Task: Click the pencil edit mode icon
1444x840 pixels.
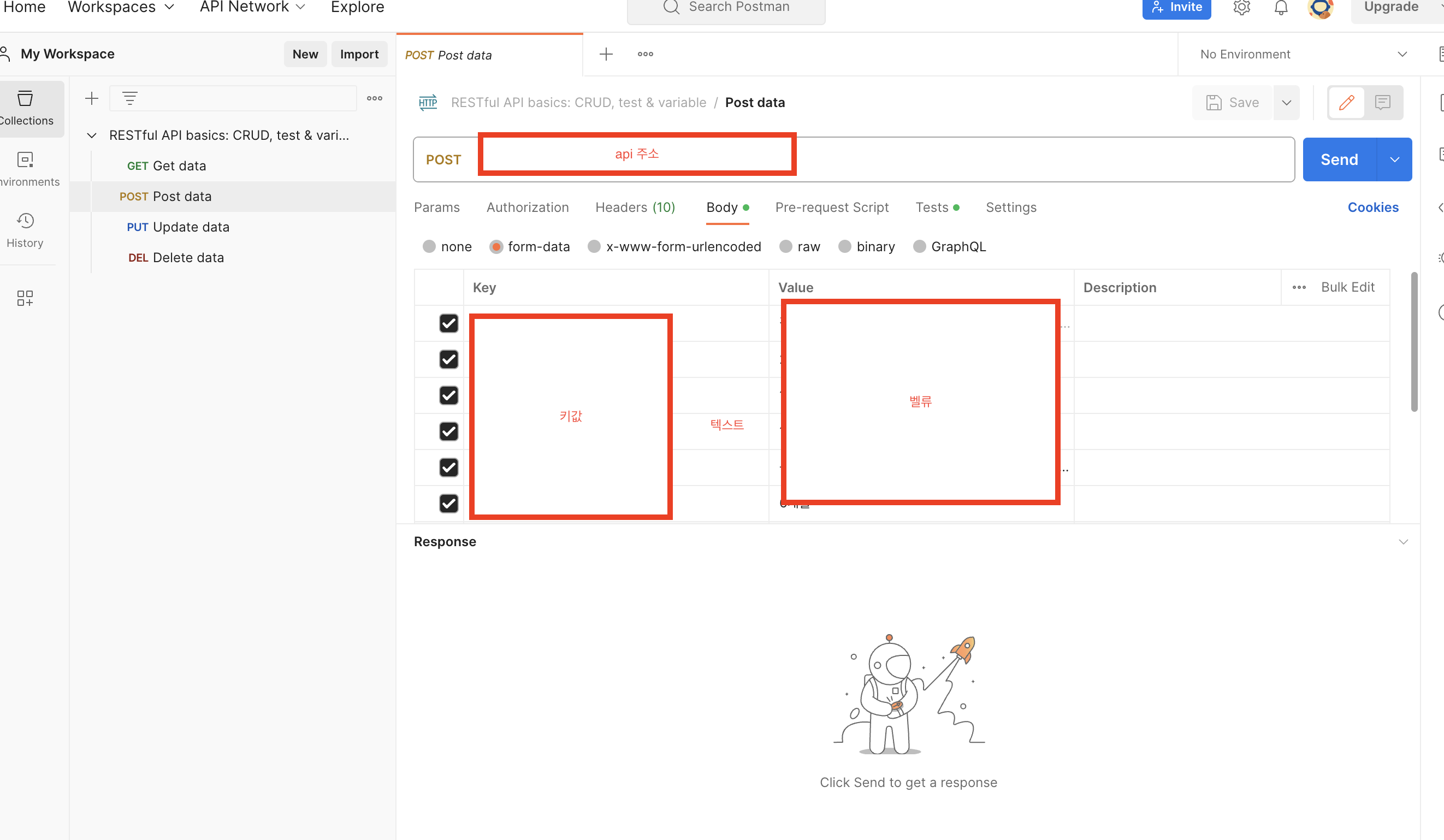Action: click(x=1346, y=103)
